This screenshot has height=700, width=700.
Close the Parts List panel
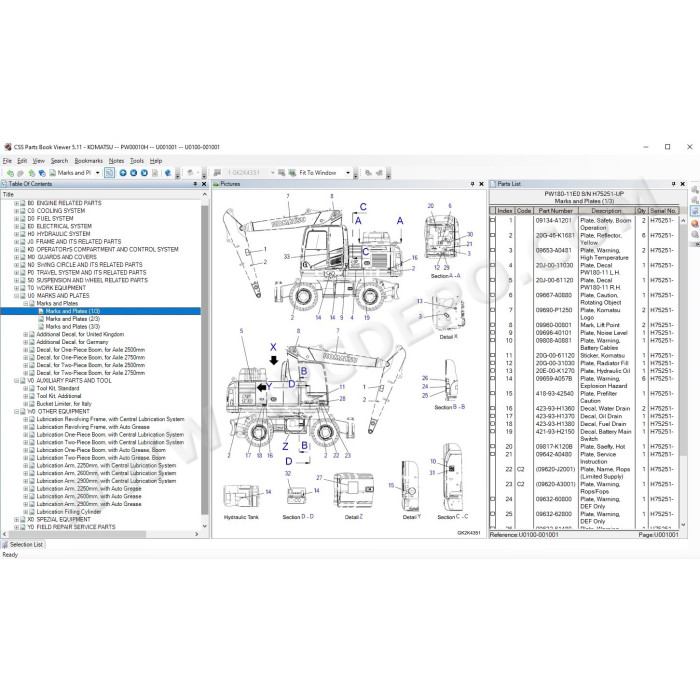pos(683,184)
